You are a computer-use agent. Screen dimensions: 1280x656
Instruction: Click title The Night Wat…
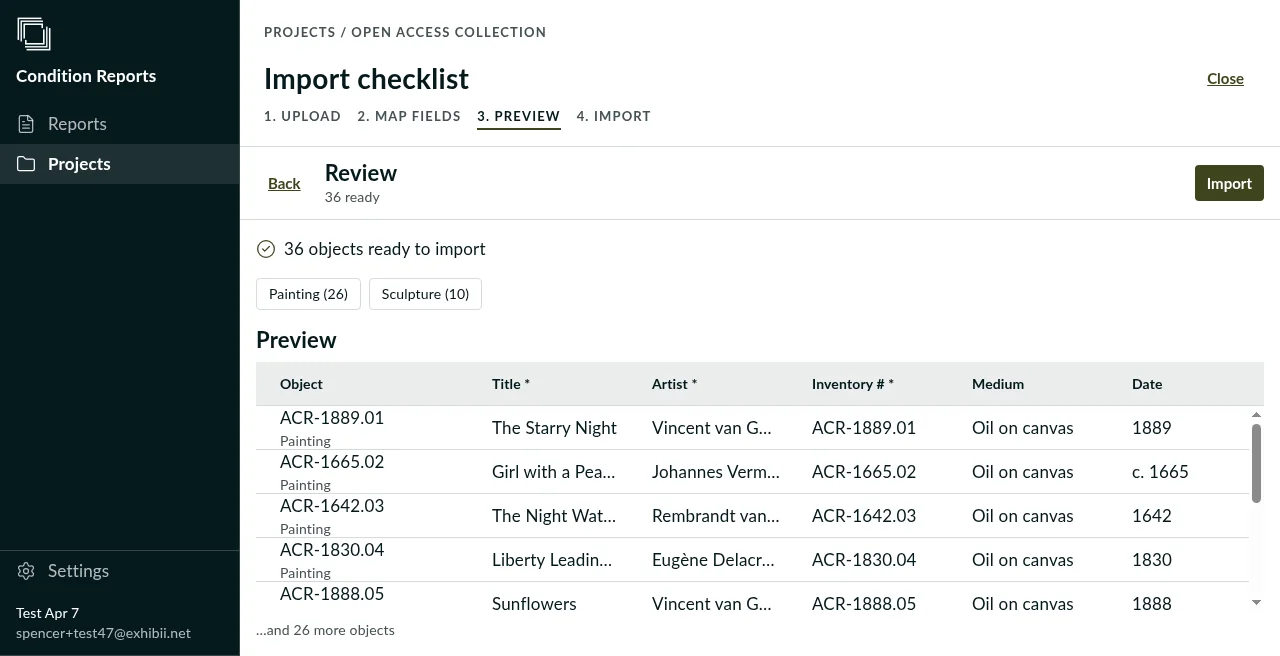pos(554,516)
